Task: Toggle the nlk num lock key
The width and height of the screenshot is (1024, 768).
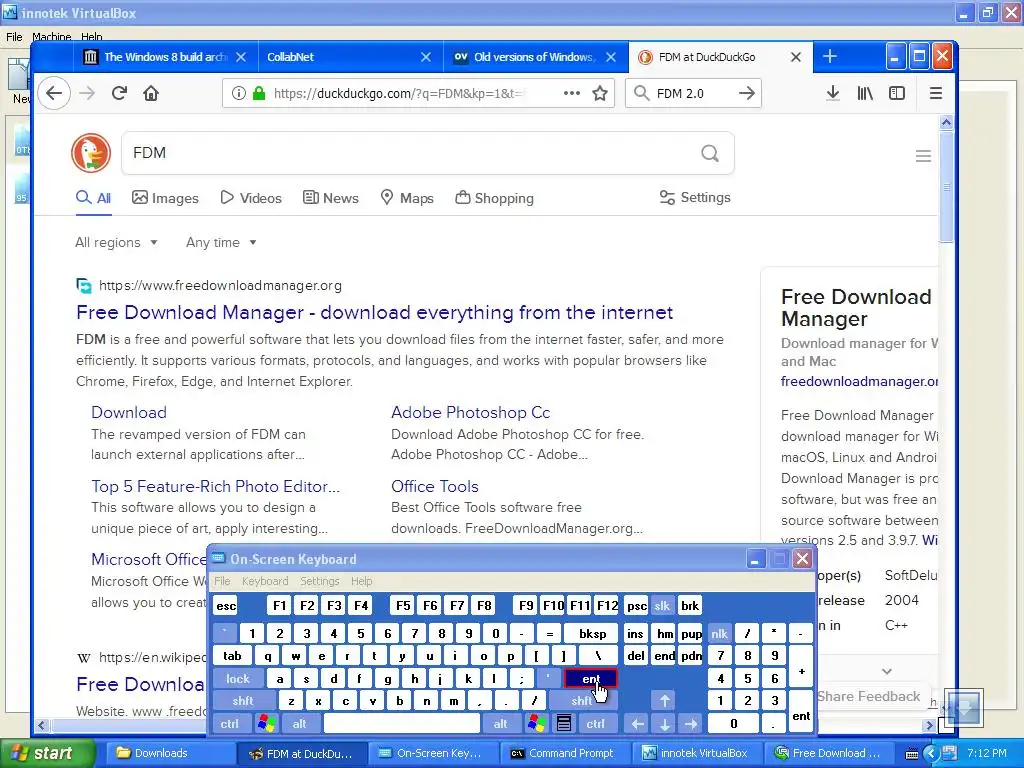Action: 719,633
